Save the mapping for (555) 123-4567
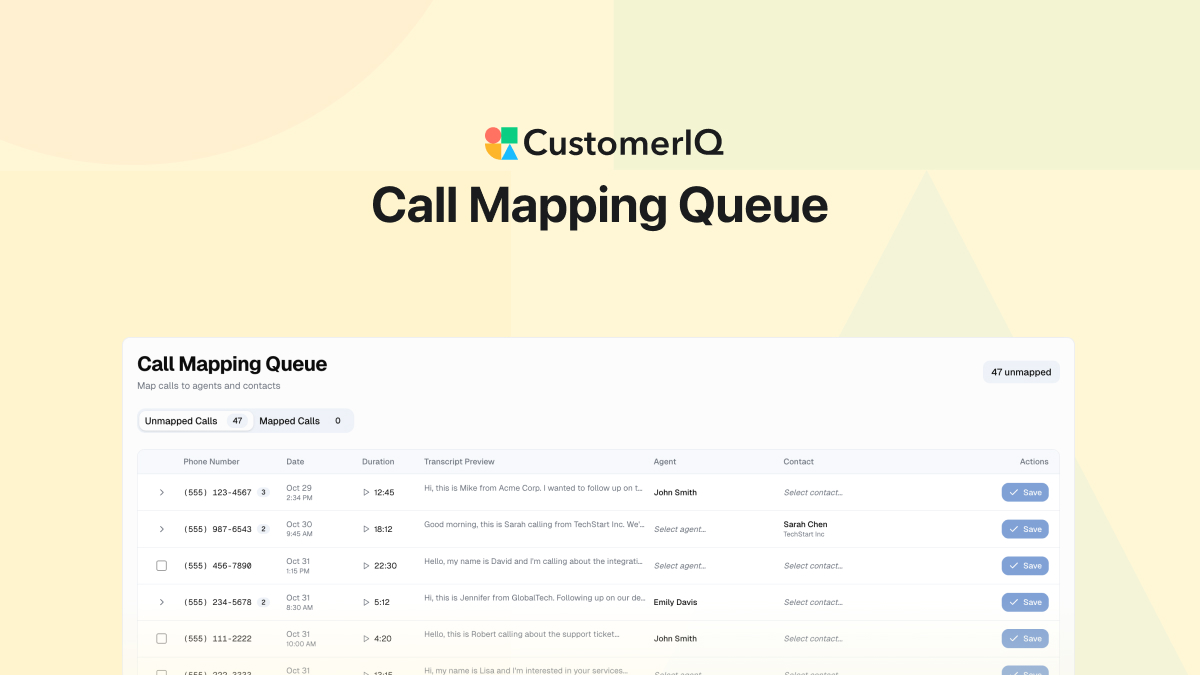The width and height of the screenshot is (1200, 675). [1024, 492]
